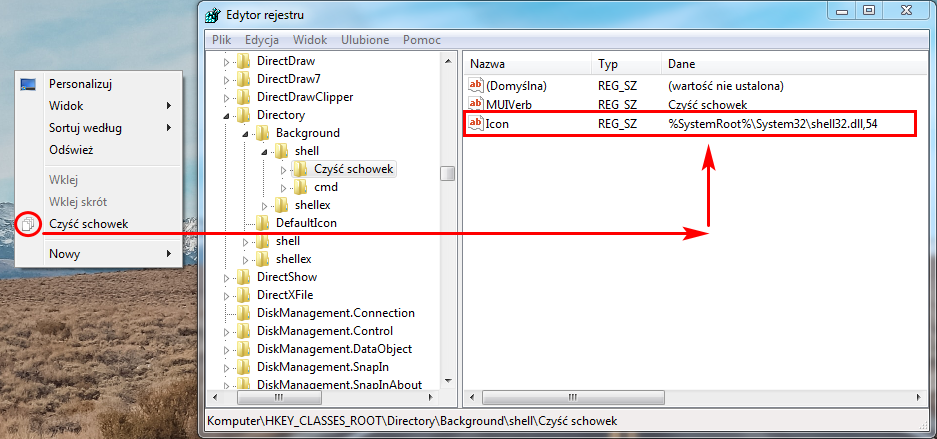Click the tree pane vertical scrollbar thumb
937x439 pixels.
click(x=448, y=174)
